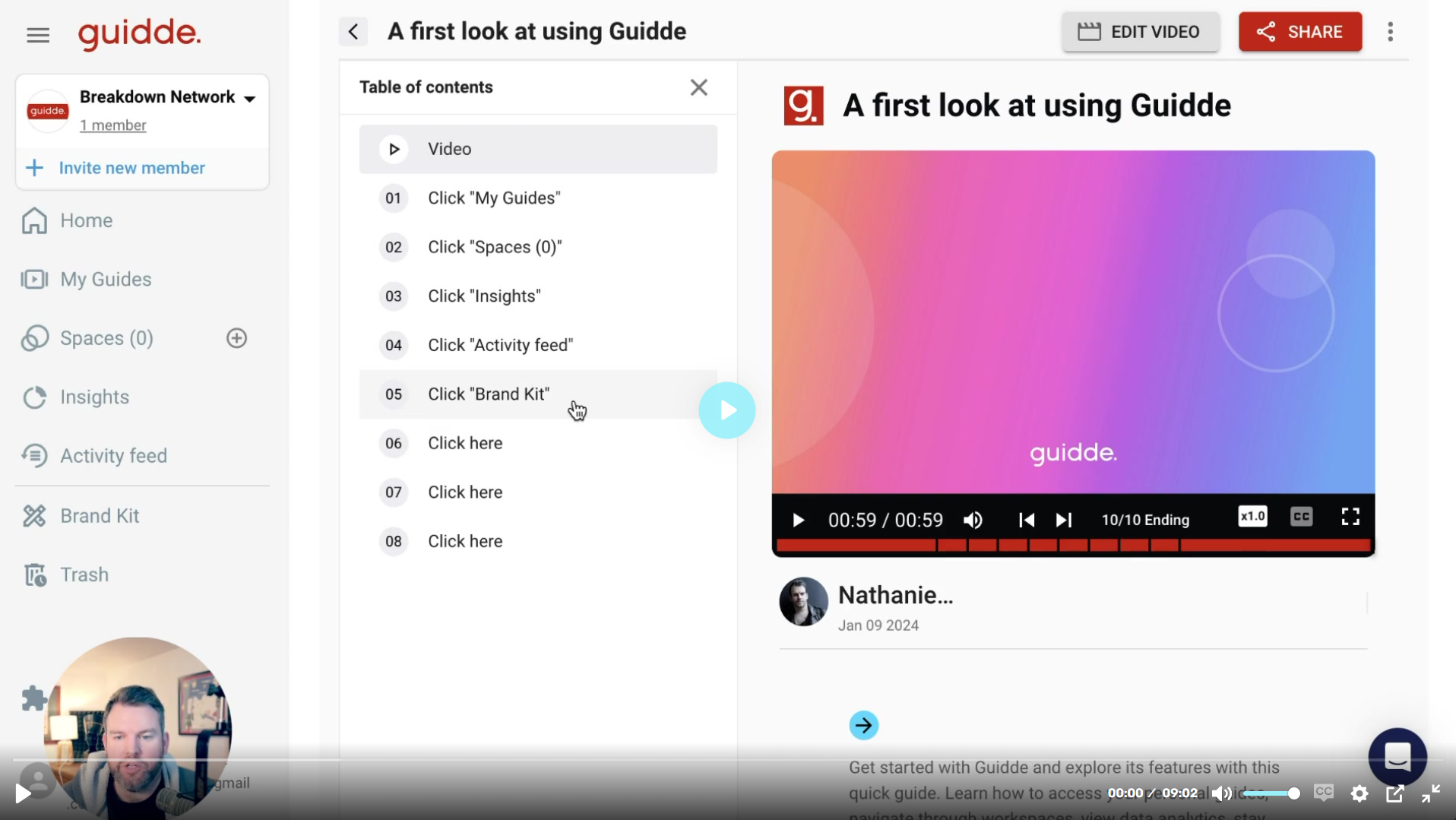1456x820 pixels.
Task: Mute the guidde player volume
Action: [973, 520]
